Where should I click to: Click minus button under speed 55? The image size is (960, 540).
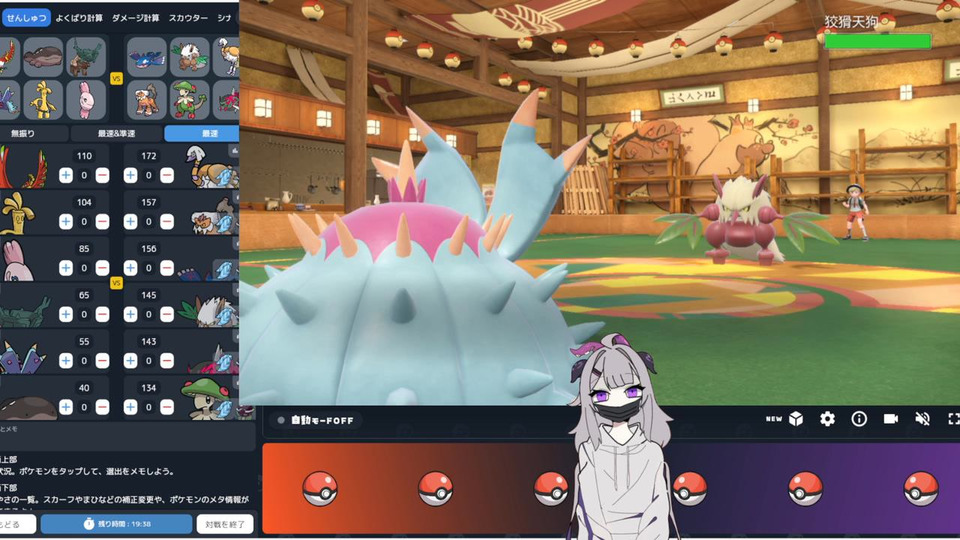point(102,361)
